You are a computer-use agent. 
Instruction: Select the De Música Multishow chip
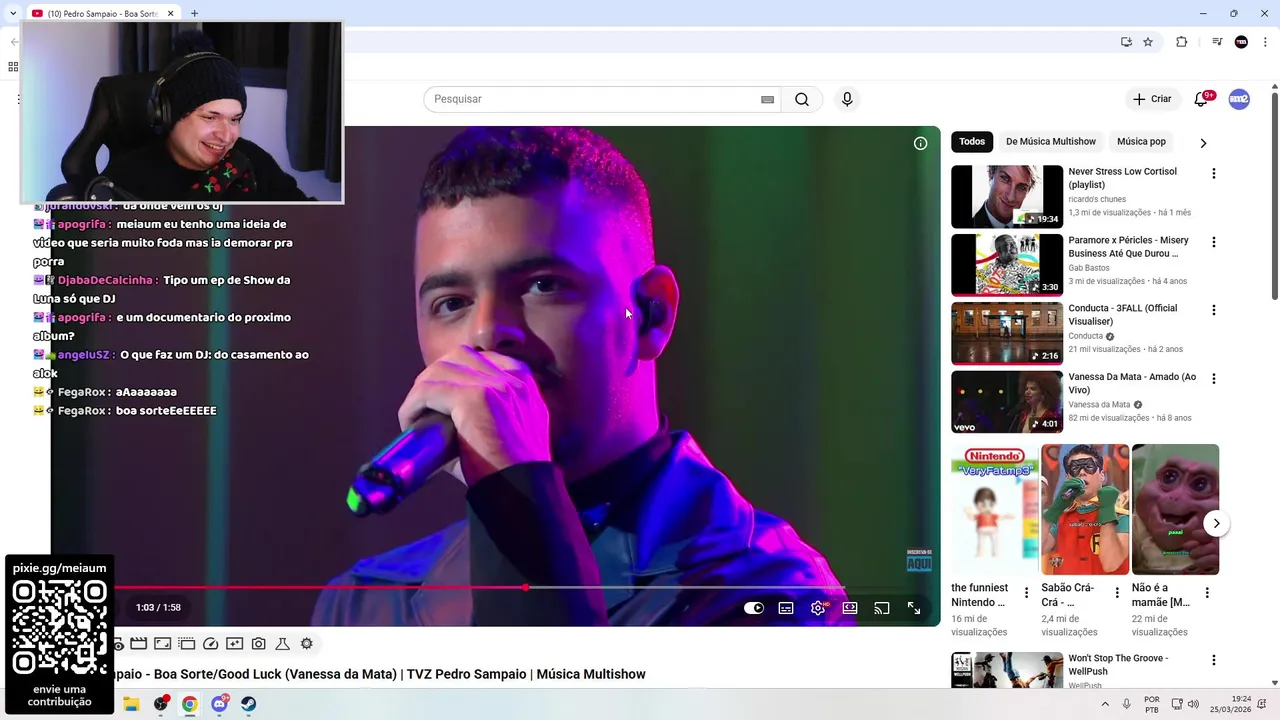(x=1051, y=142)
